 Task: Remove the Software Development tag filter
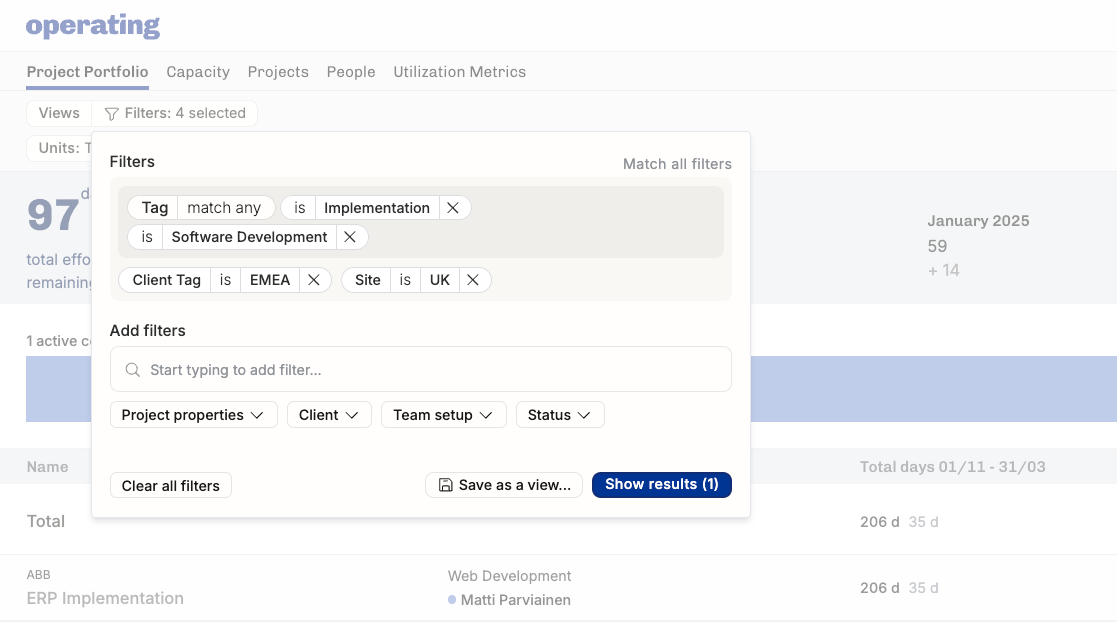(x=350, y=237)
